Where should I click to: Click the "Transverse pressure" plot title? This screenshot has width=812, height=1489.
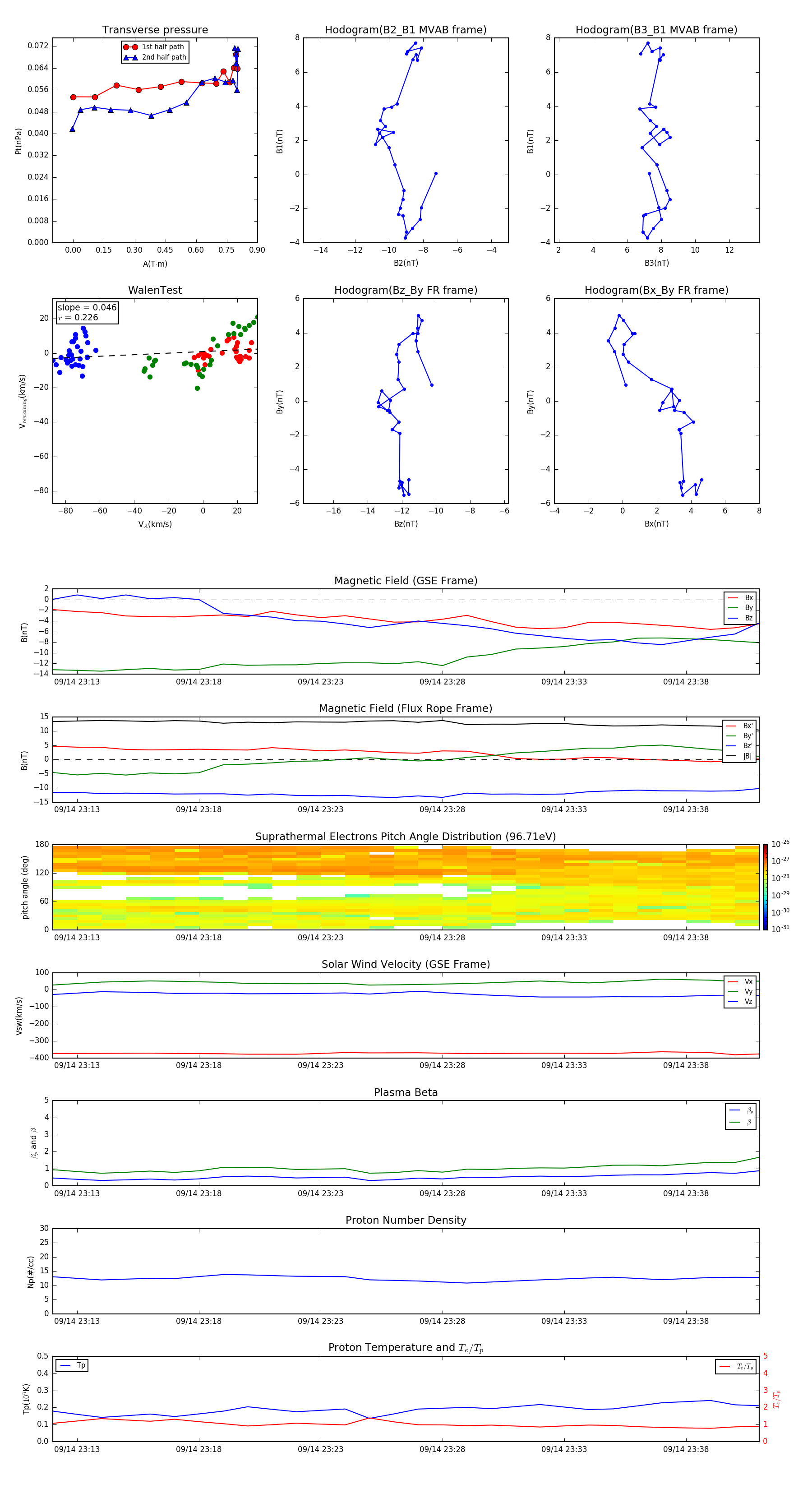(155, 30)
